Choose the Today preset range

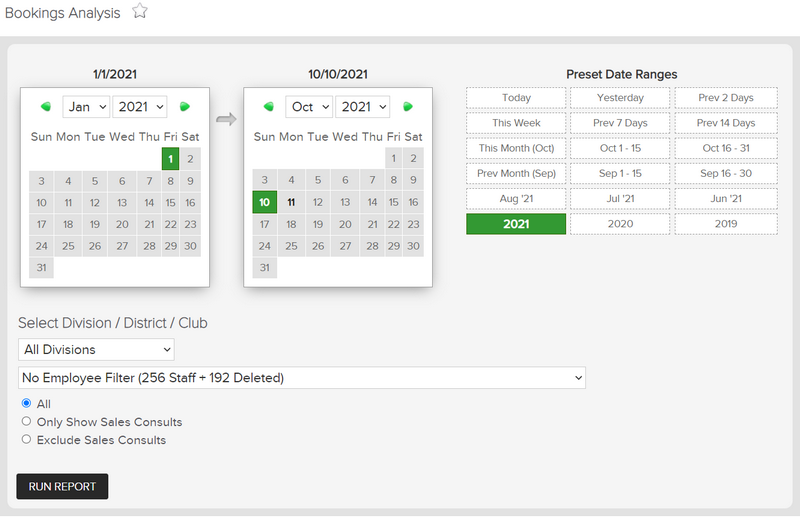click(x=516, y=98)
